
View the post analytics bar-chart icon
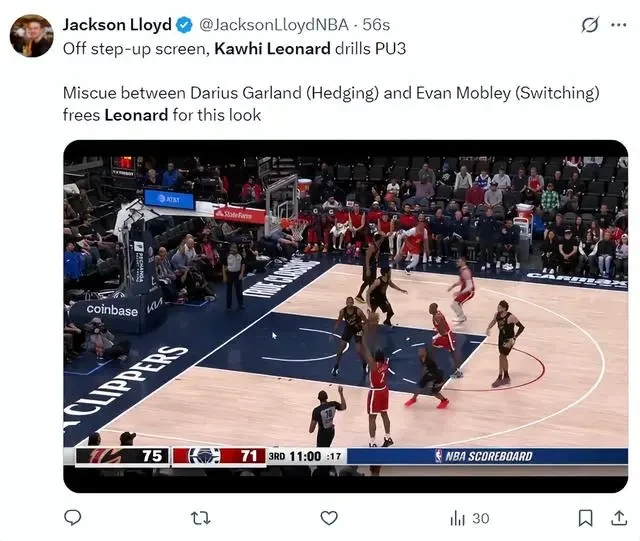point(458,519)
